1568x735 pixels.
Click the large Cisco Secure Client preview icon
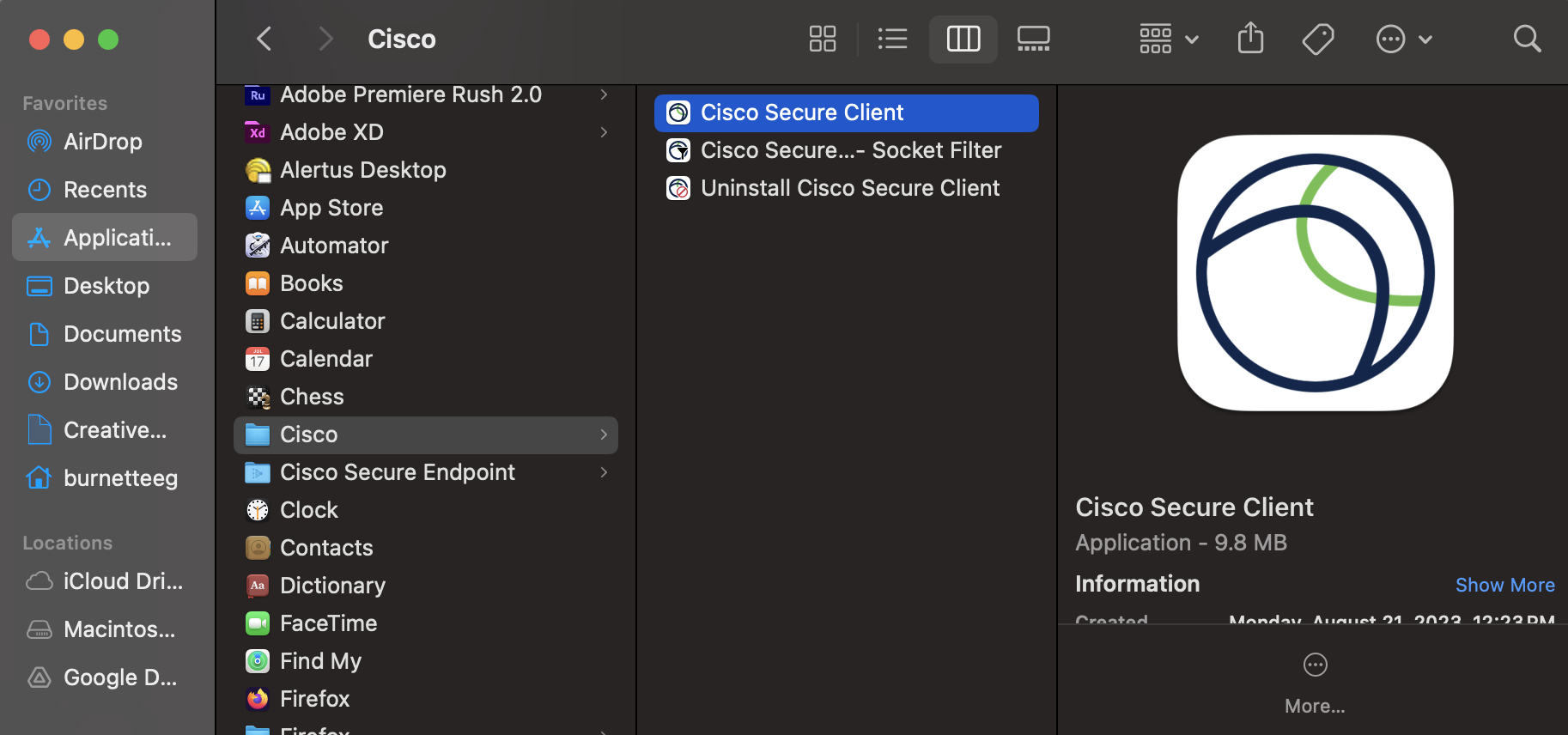click(x=1315, y=273)
